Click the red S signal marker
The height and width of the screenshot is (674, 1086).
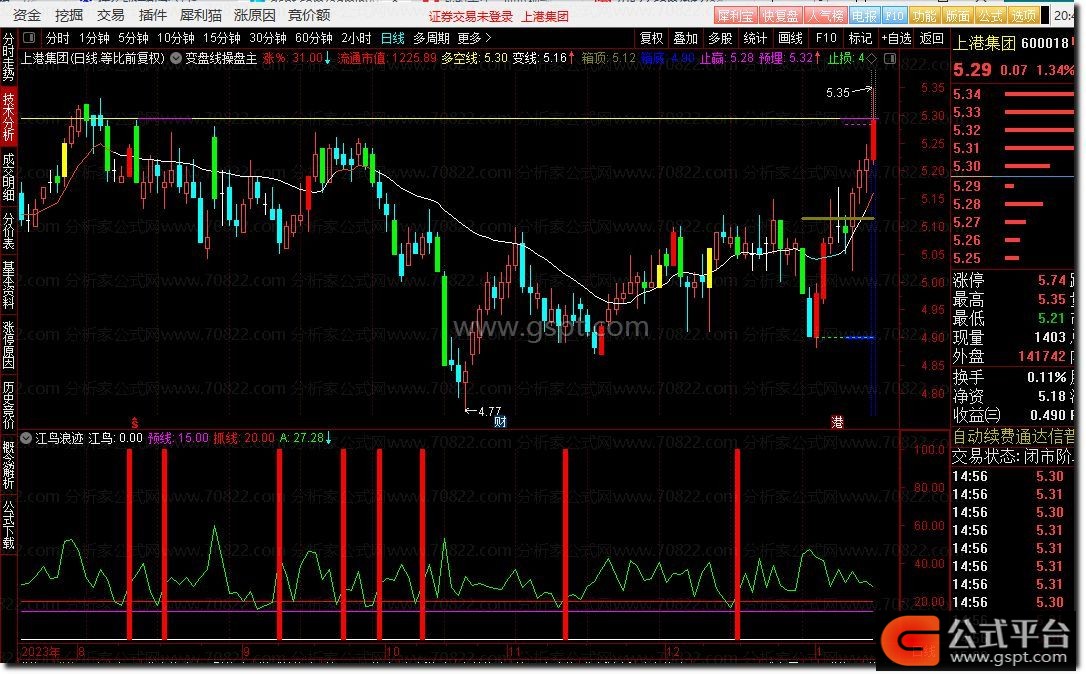[x=134, y=423]
